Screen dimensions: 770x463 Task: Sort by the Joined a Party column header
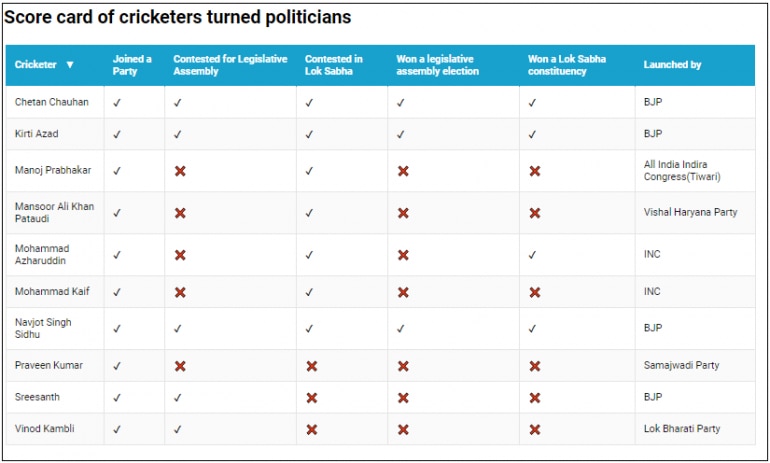point(132,65)
